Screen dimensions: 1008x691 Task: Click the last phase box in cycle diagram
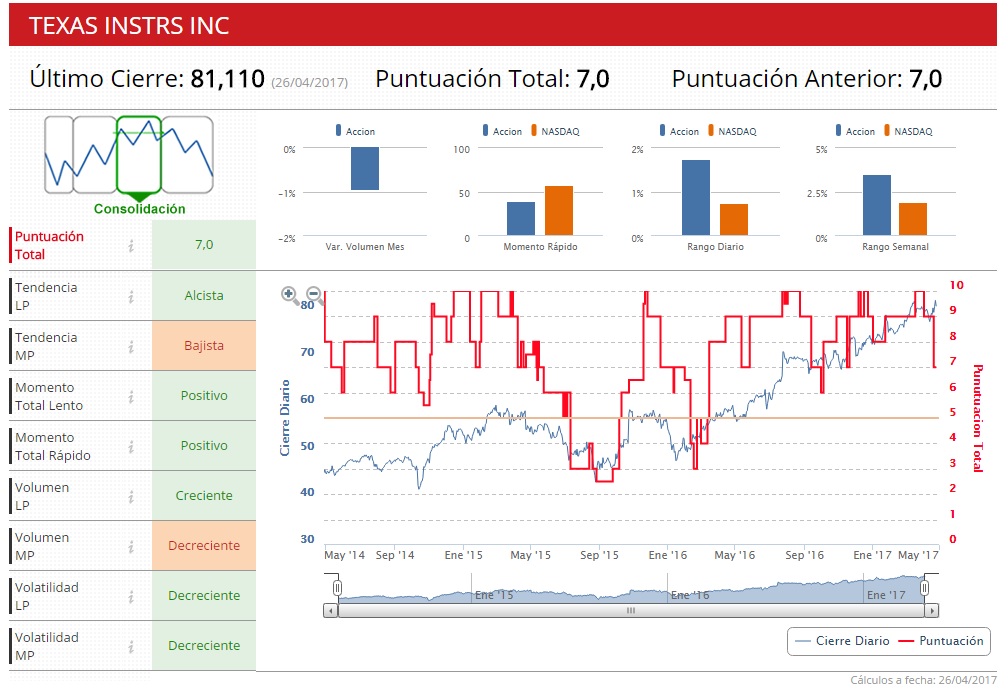click(x=187, y=154)
